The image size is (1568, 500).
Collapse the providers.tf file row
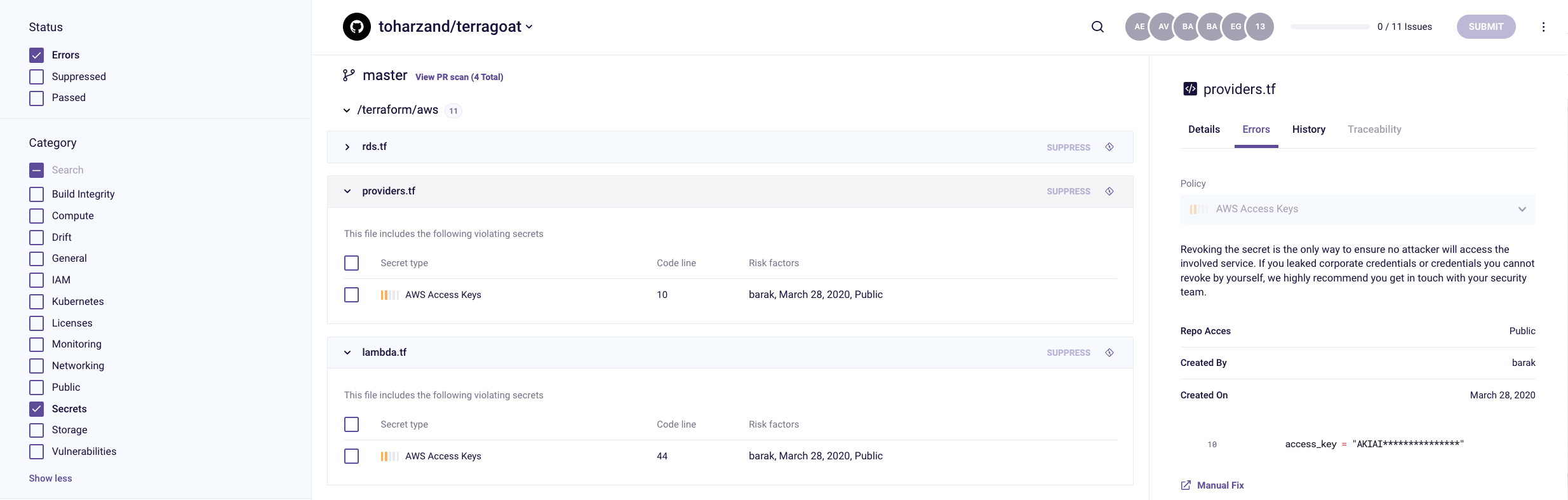(347, 191)
